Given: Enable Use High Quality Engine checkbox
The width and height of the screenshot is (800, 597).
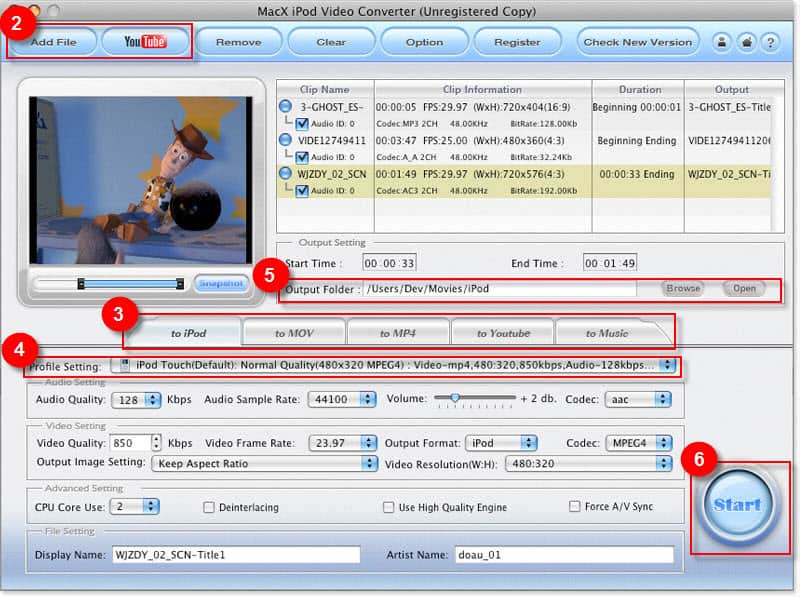Looking at the screenshot, I should click(x=388, y=507).
